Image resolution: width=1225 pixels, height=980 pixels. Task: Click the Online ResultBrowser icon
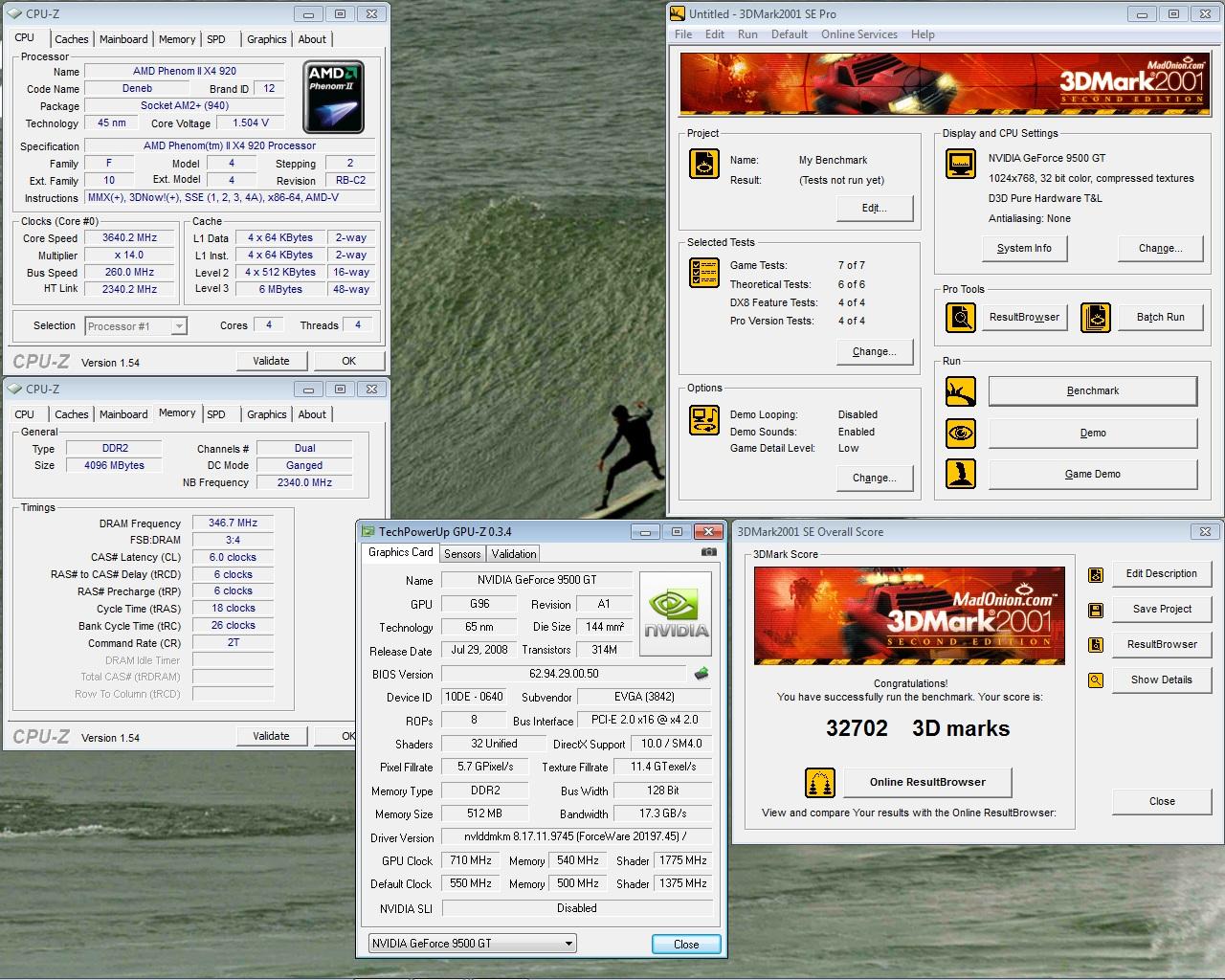(x=820, y=783)
